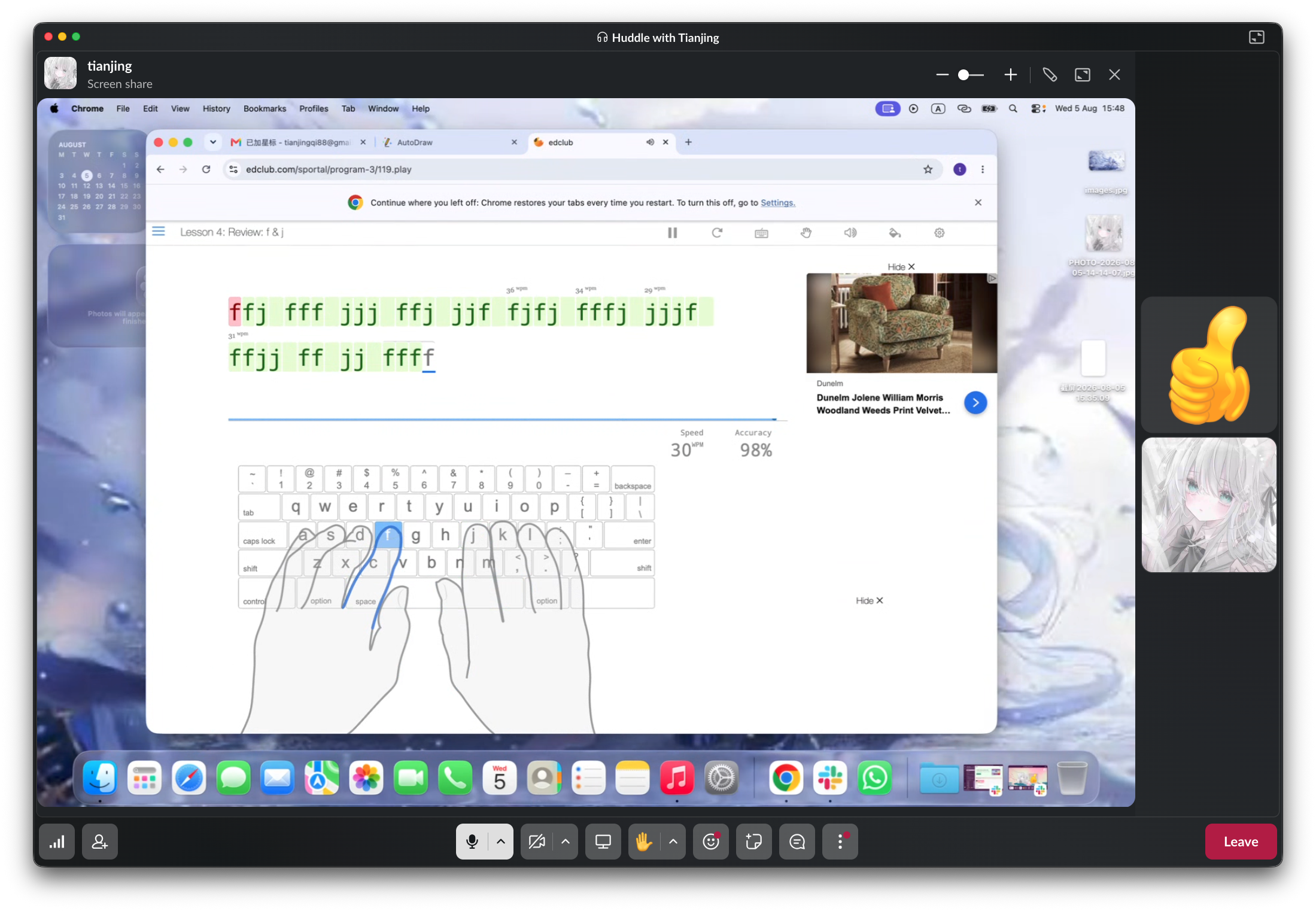Click the Chrome back arrow
Image resolution: width=1316 pixels, height=911 pixels.
[160, 169]
